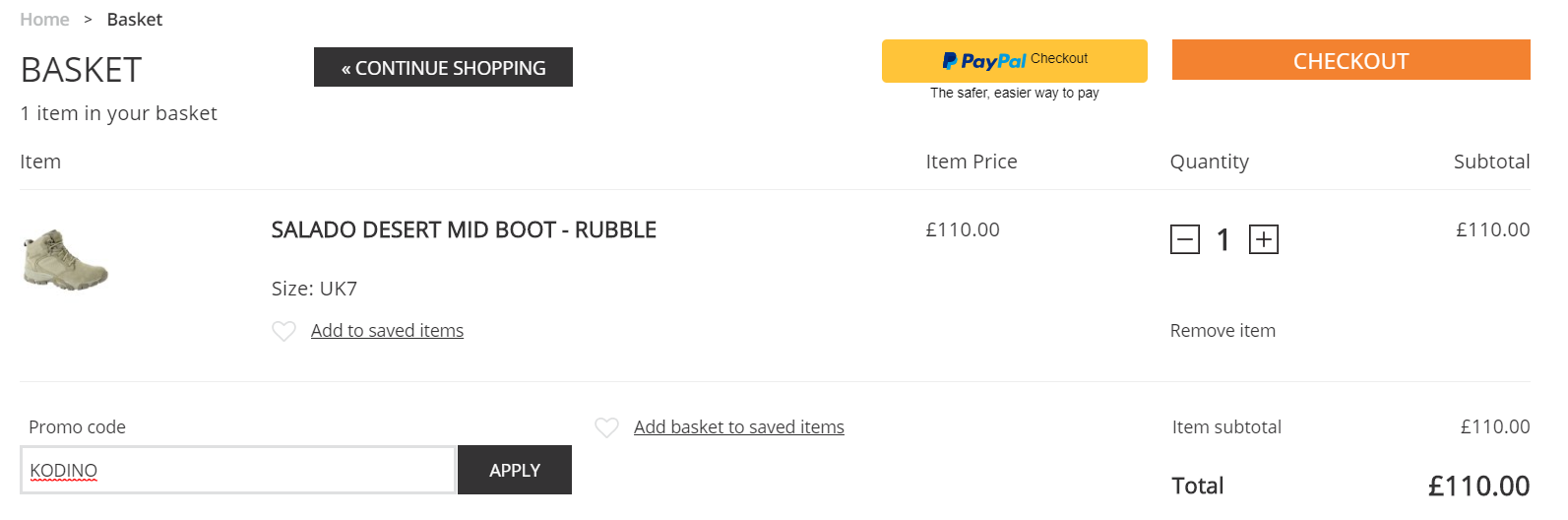The image size is (1568, 520).
Task: Remove item from the basket
Action: click(x=1223, y=331)
